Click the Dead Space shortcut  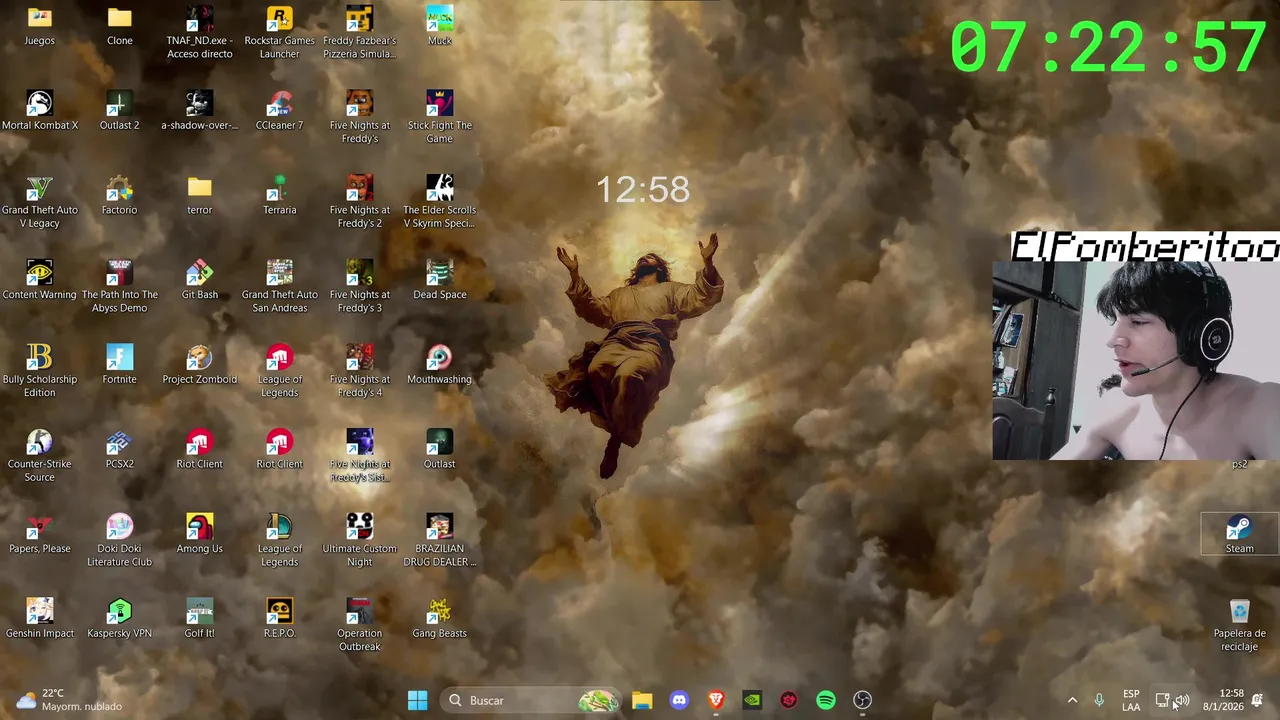click(440, 280)
